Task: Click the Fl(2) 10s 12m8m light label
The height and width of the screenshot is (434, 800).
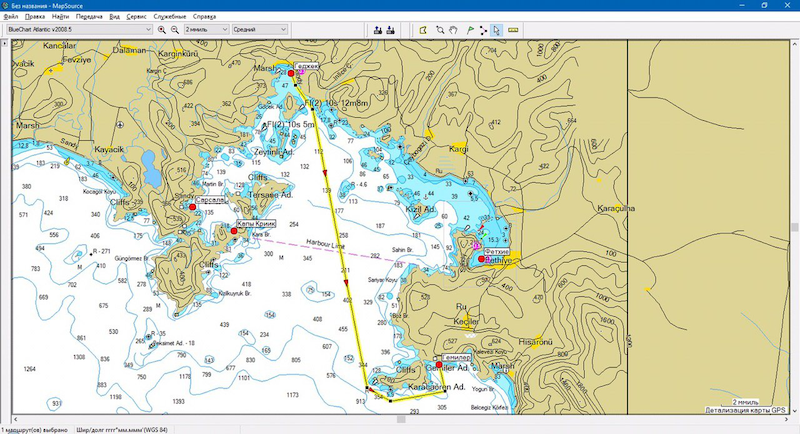Action: [337, 104]
